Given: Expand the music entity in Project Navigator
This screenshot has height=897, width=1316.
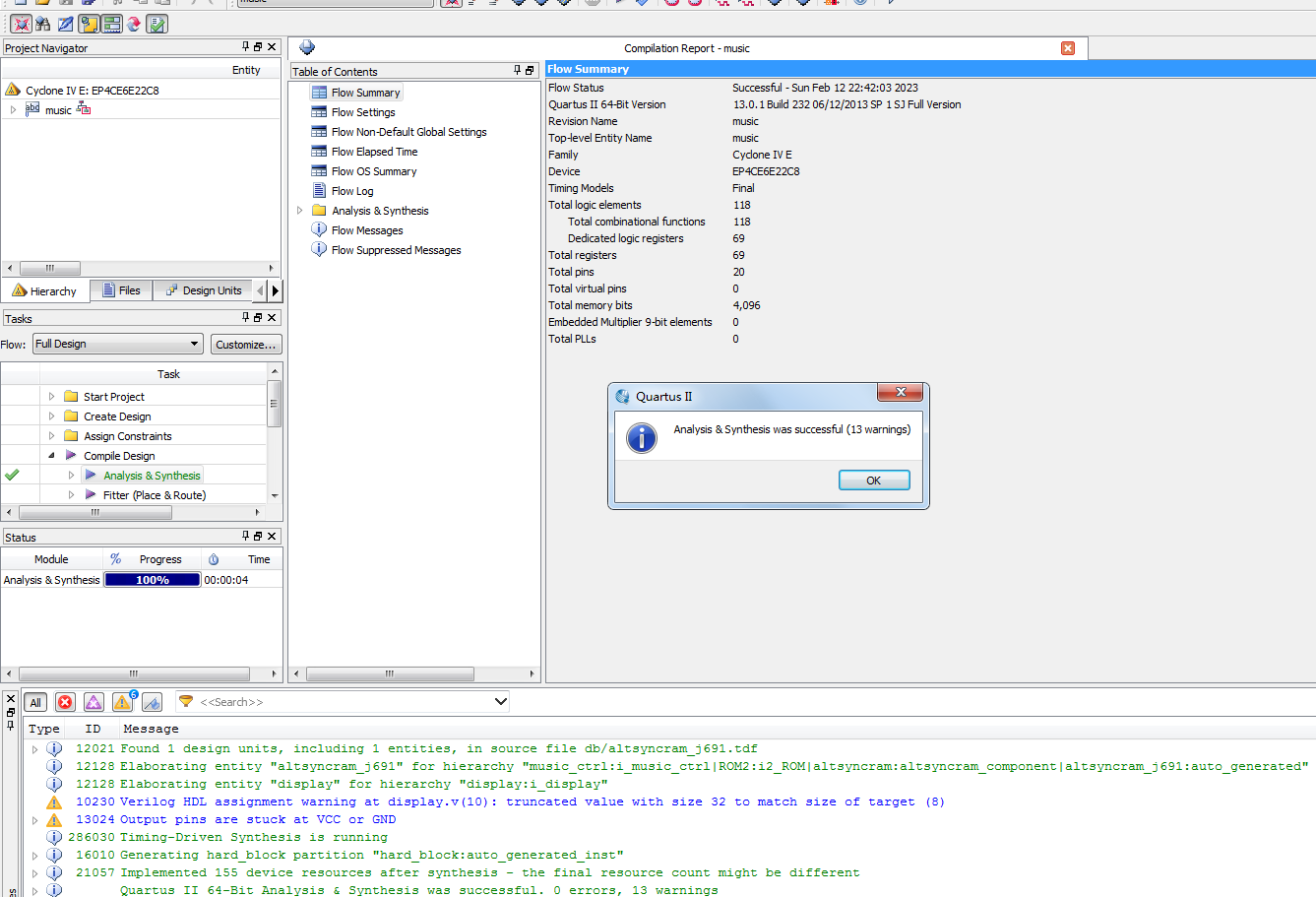Looking at the screenshot, I should tap(13, 109).
